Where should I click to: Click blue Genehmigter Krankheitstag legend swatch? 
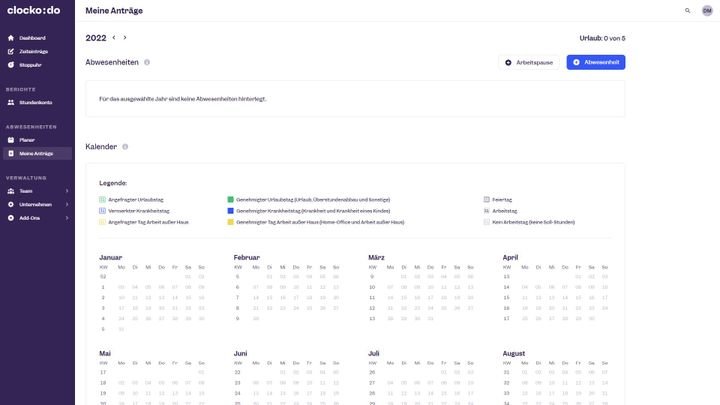tap(231, 211)
